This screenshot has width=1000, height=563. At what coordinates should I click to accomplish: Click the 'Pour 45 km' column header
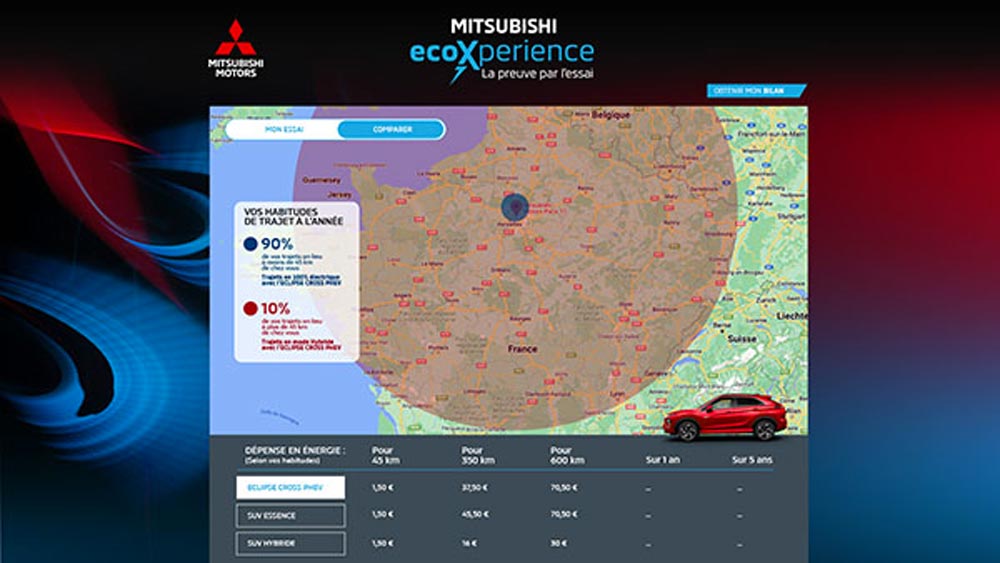click(385, 455)
